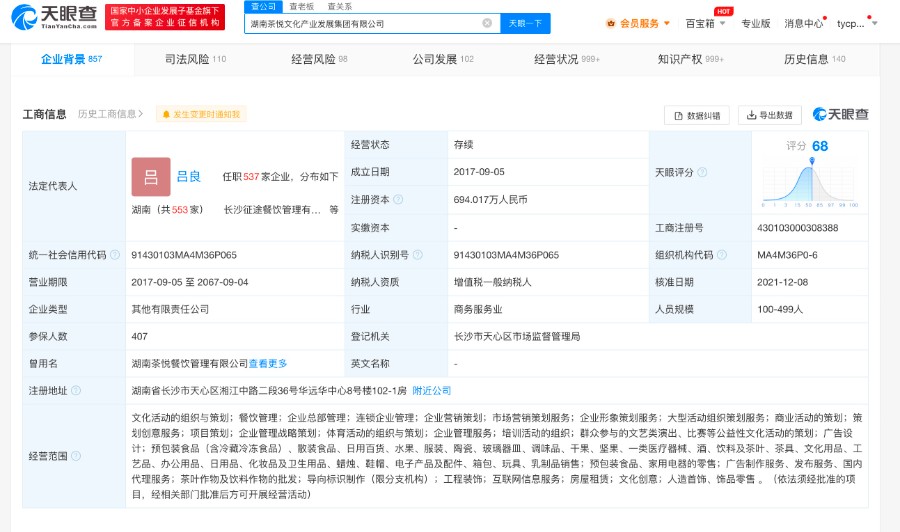
Task: Open the Tianyancha home logo
Action: [54, 17]
